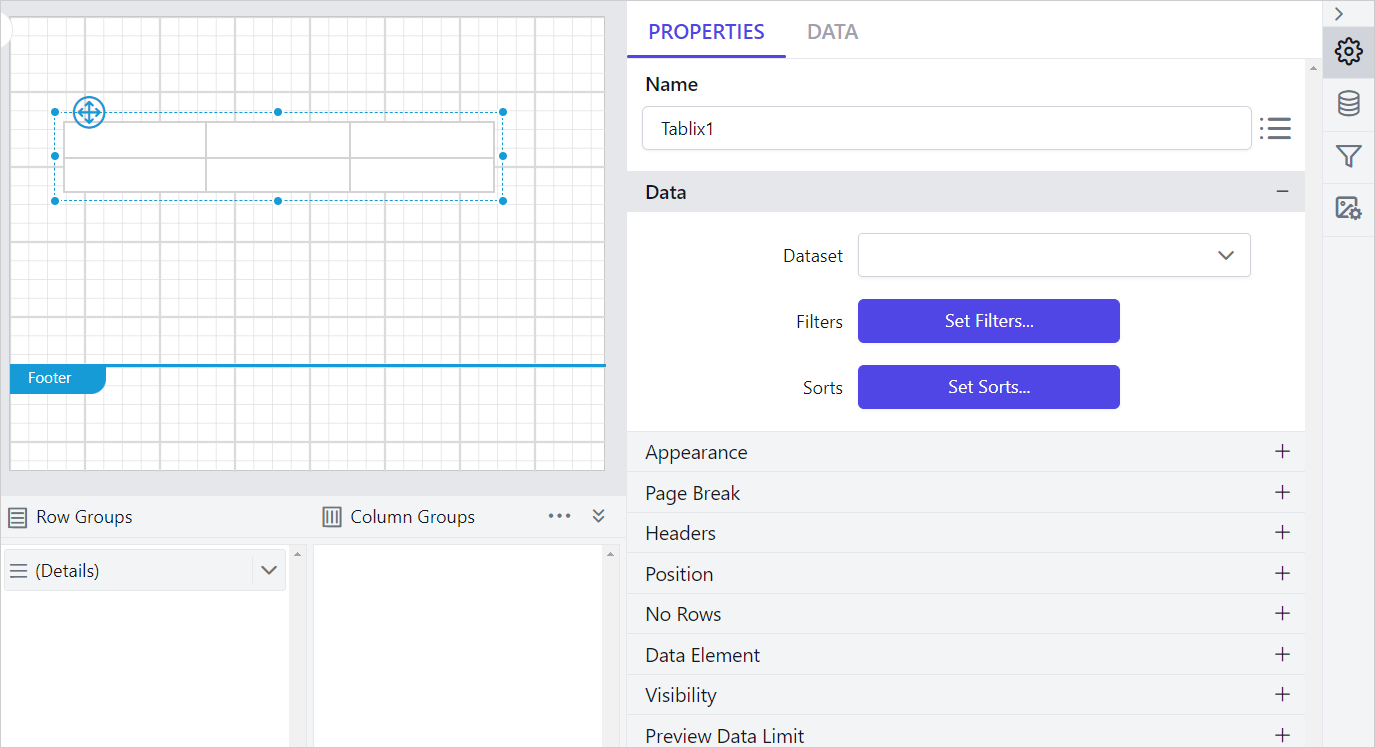
Task: Click the Column Groups heading text
Action: coord(412,517)
